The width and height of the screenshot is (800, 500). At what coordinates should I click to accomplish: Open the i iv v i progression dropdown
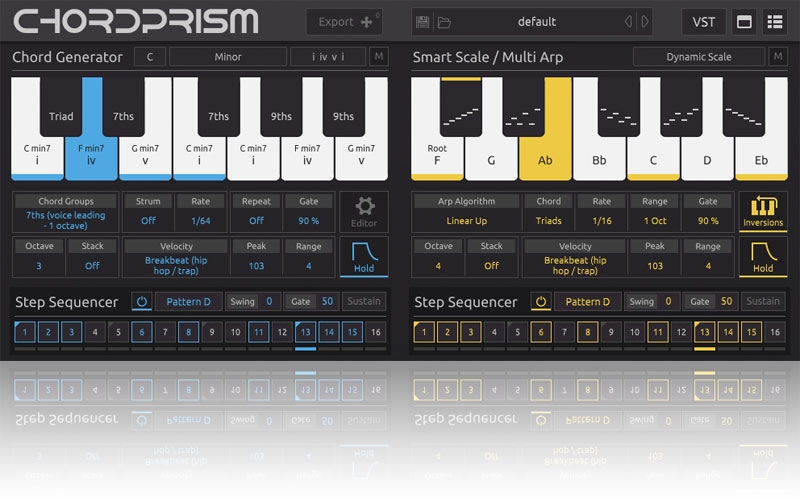coord(328,57)
